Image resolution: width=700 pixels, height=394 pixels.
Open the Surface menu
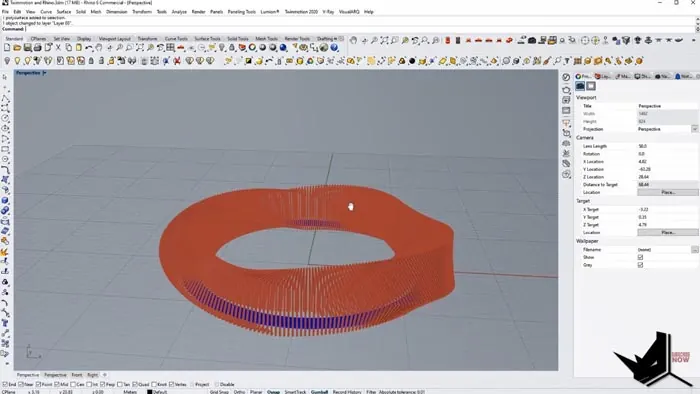(64, 12)
